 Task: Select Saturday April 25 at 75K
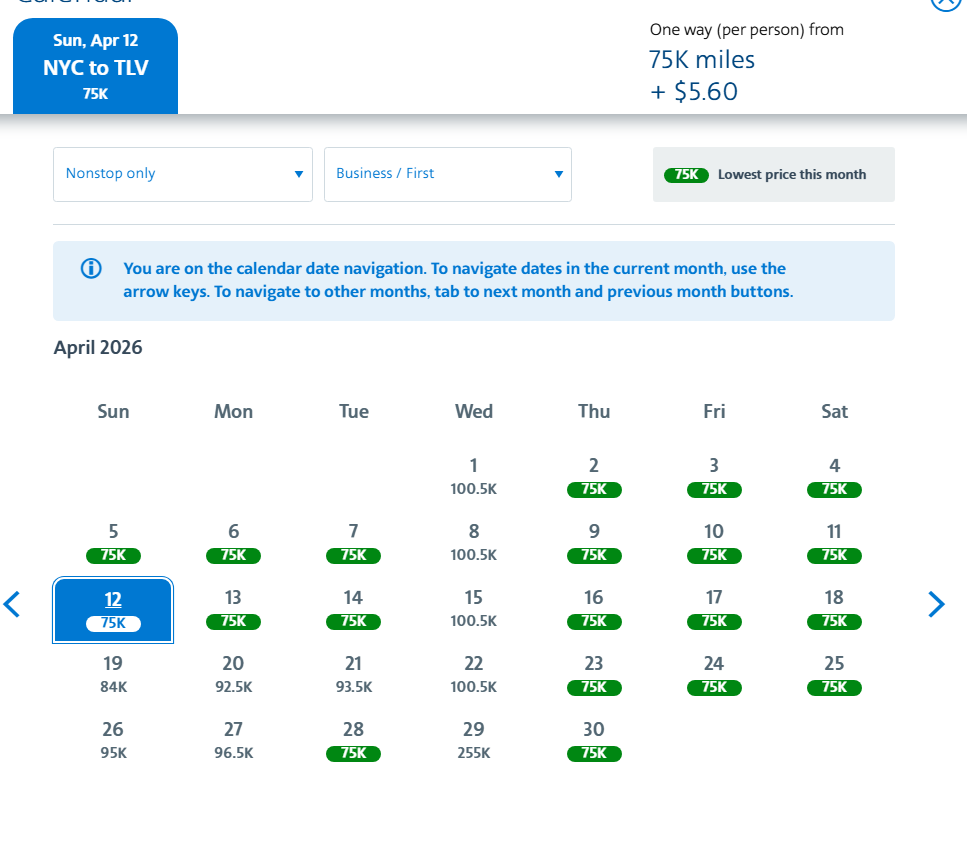click(834, 674)
